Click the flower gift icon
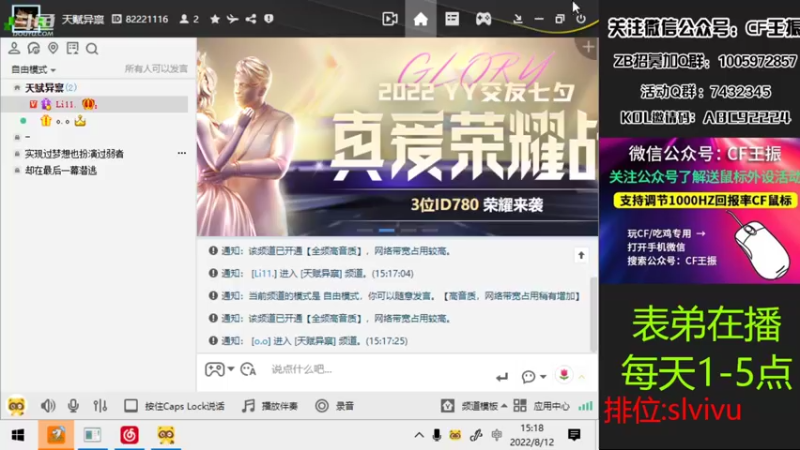This screenshot has width=800, height=450. [564, 376]
